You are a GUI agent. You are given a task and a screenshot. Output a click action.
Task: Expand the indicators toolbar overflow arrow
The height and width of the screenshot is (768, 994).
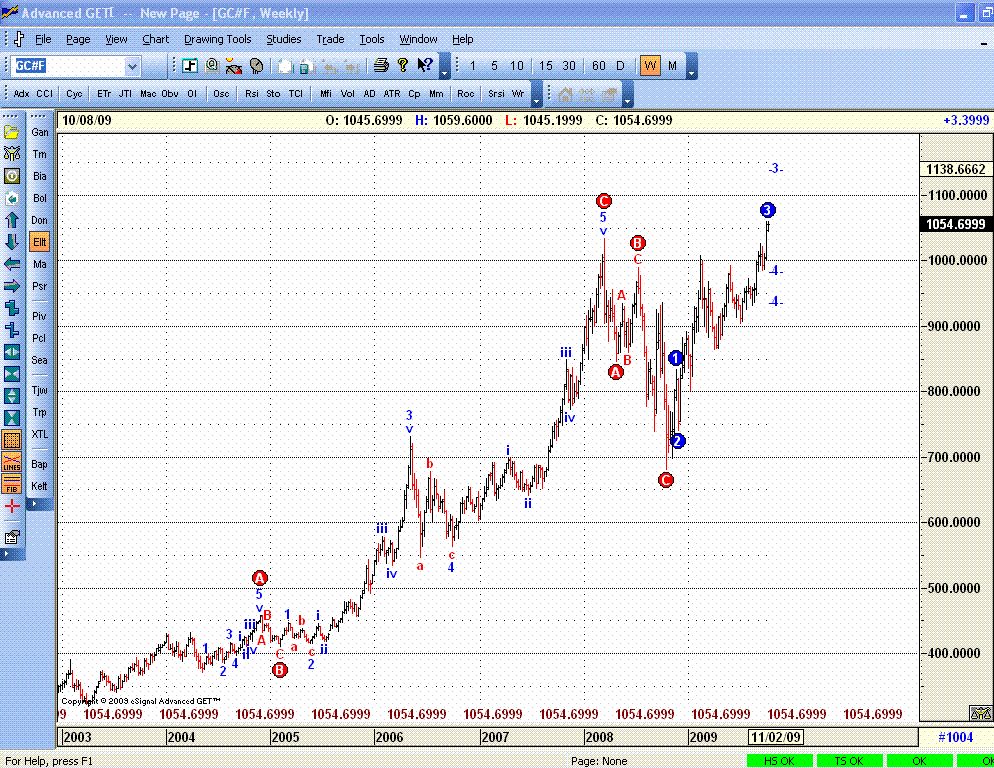click(537, 94)
